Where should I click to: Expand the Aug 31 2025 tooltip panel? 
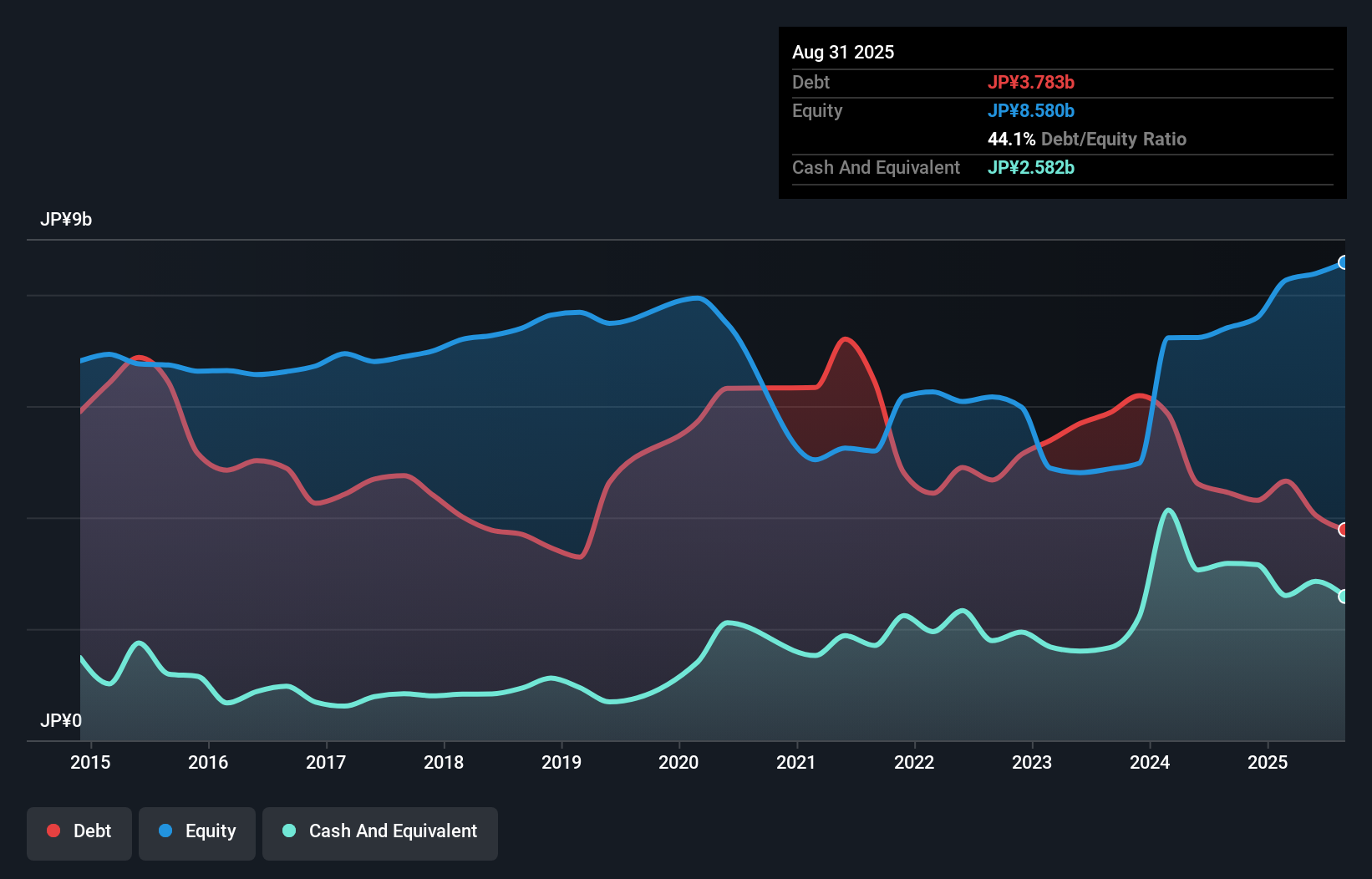843,52
